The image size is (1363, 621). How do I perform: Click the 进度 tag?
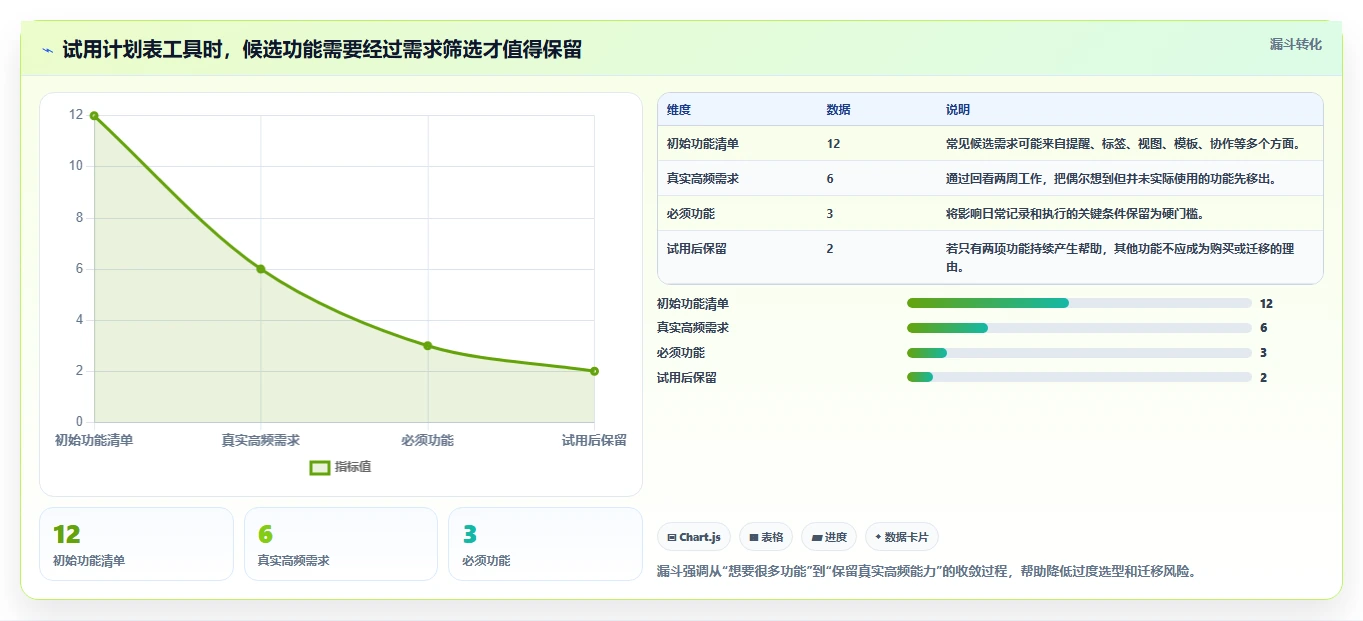(x=829, y=537)
